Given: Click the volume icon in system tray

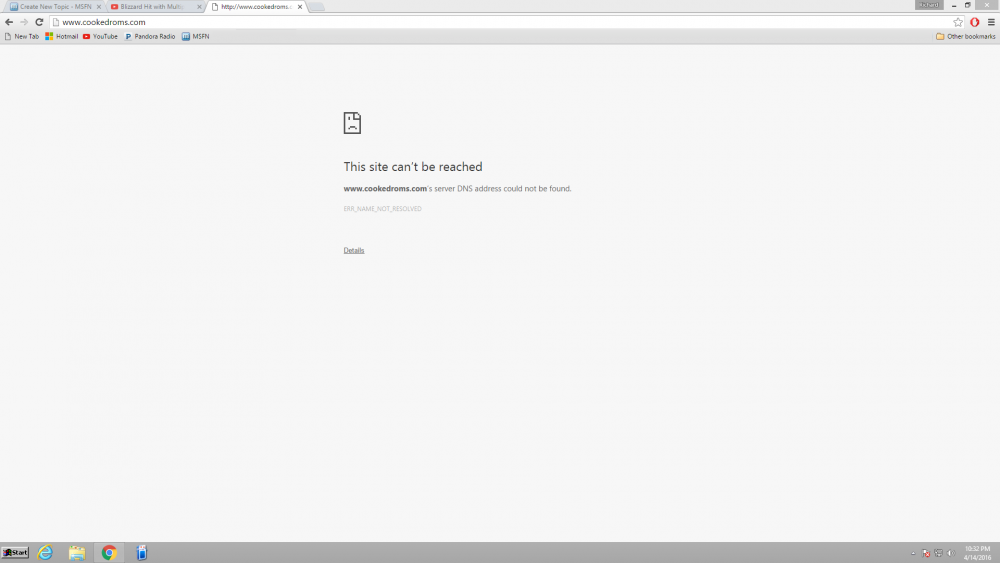Looking at the screenshot, I should (951, 553).
